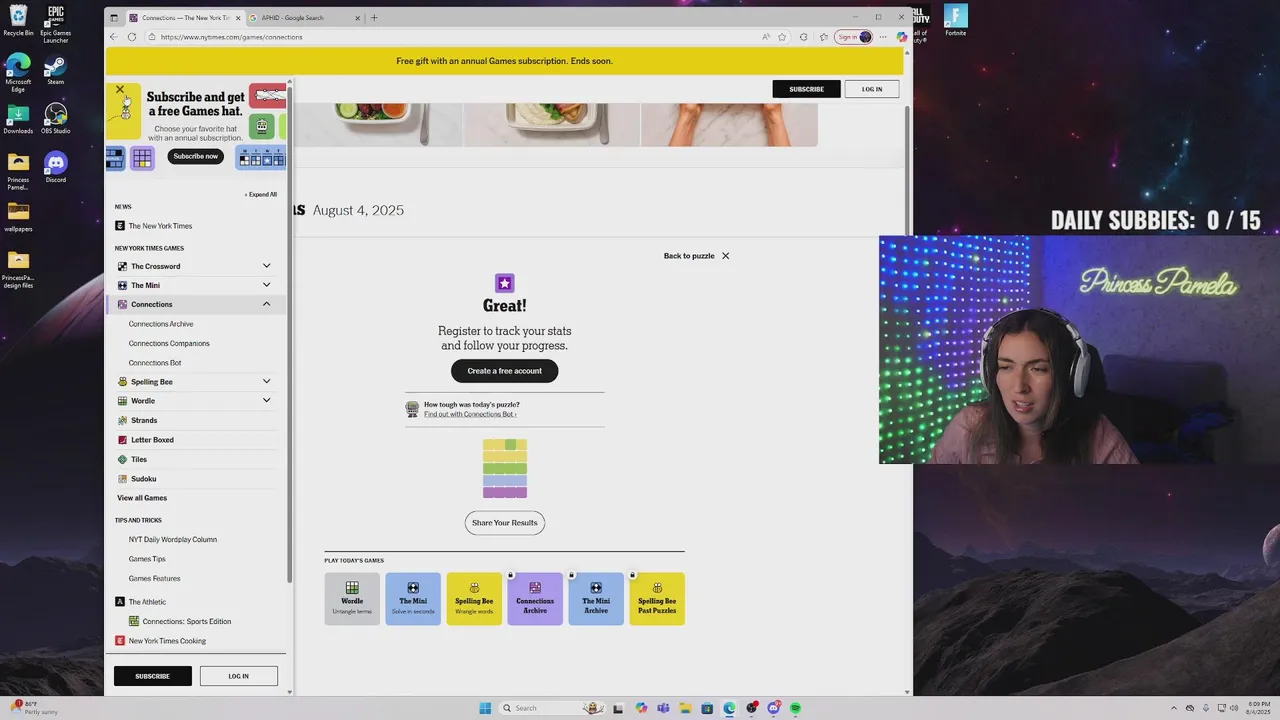This screenshot has height=720, width=1280.
Task: Click the New York Times Cooking icon
Action: (120, 641)
